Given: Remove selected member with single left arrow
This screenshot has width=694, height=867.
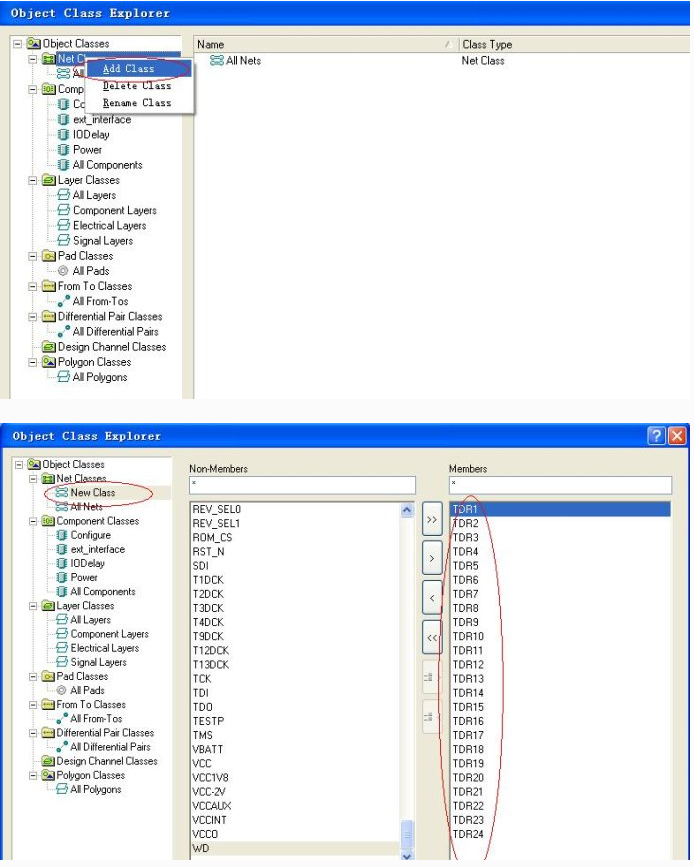Looking at the screenshot, I should click(x=432, y=598).
